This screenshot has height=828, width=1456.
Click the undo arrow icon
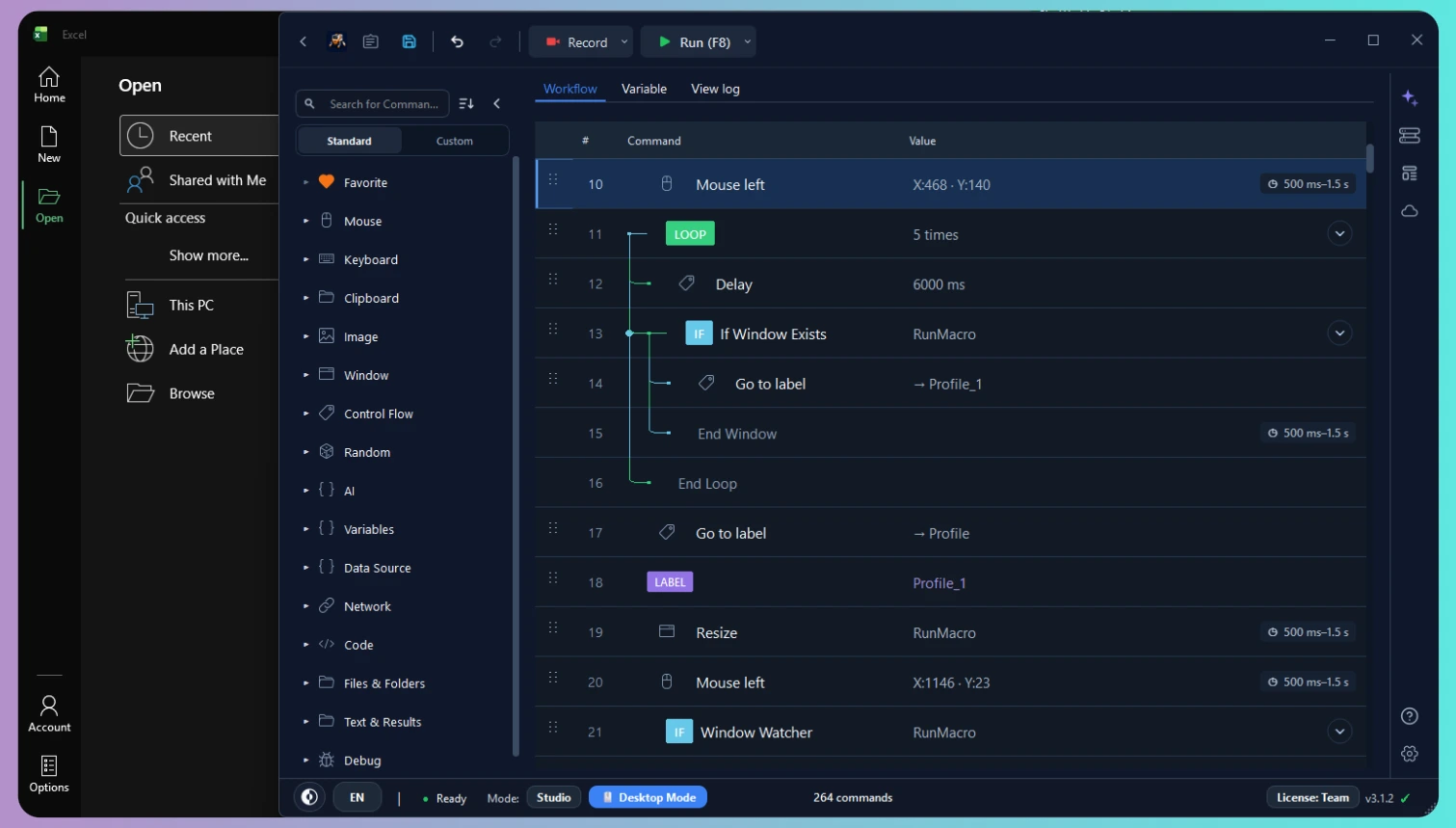pyautogui.click(x=458, y=41)
